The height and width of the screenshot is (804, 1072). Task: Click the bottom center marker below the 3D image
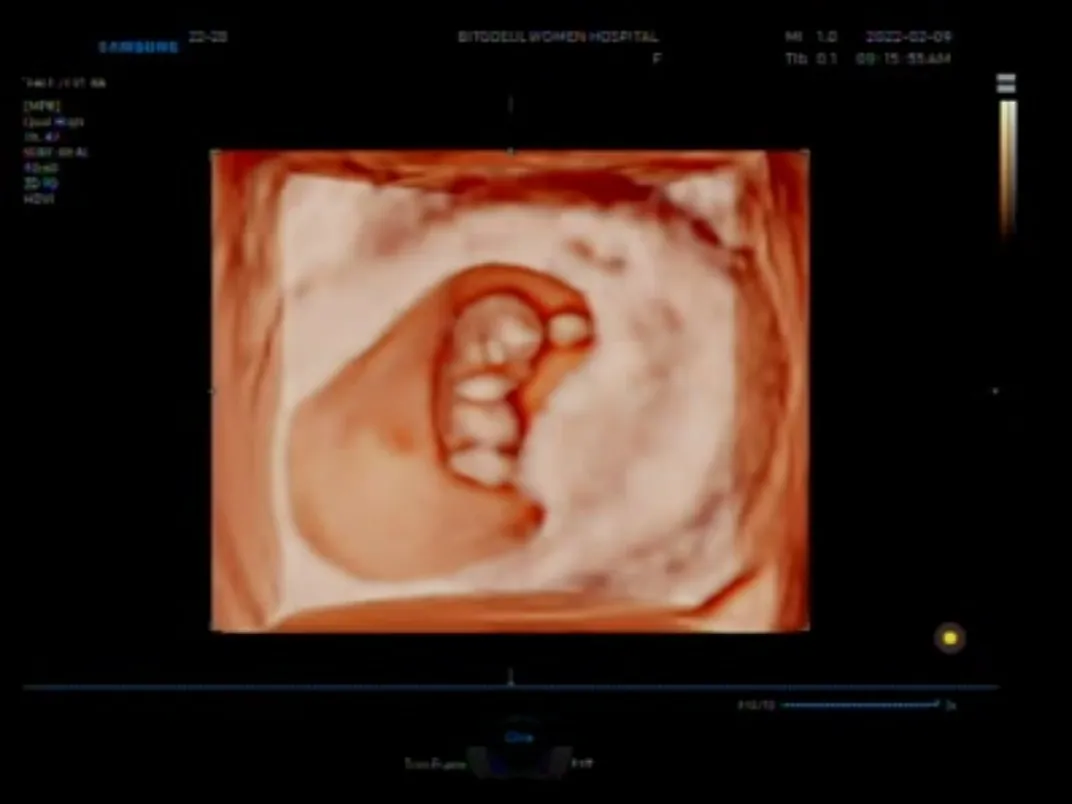[x=510, y=677]
